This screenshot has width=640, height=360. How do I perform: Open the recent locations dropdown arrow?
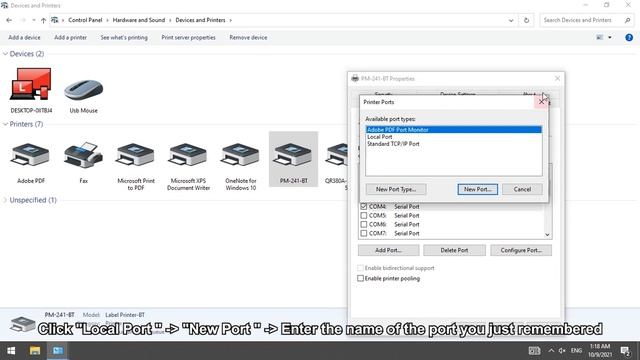33,20
